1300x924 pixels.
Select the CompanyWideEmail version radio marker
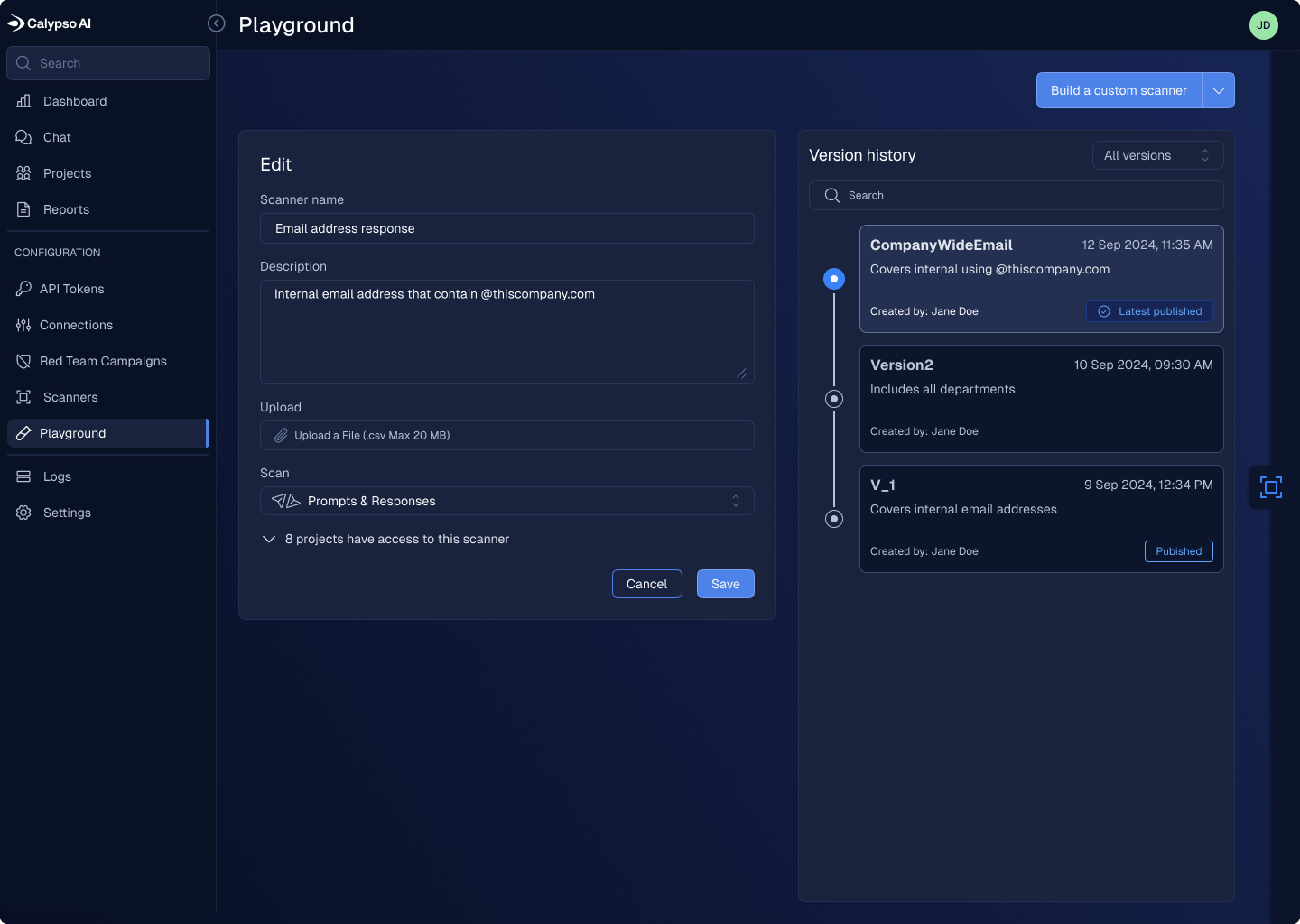[834, 279]
